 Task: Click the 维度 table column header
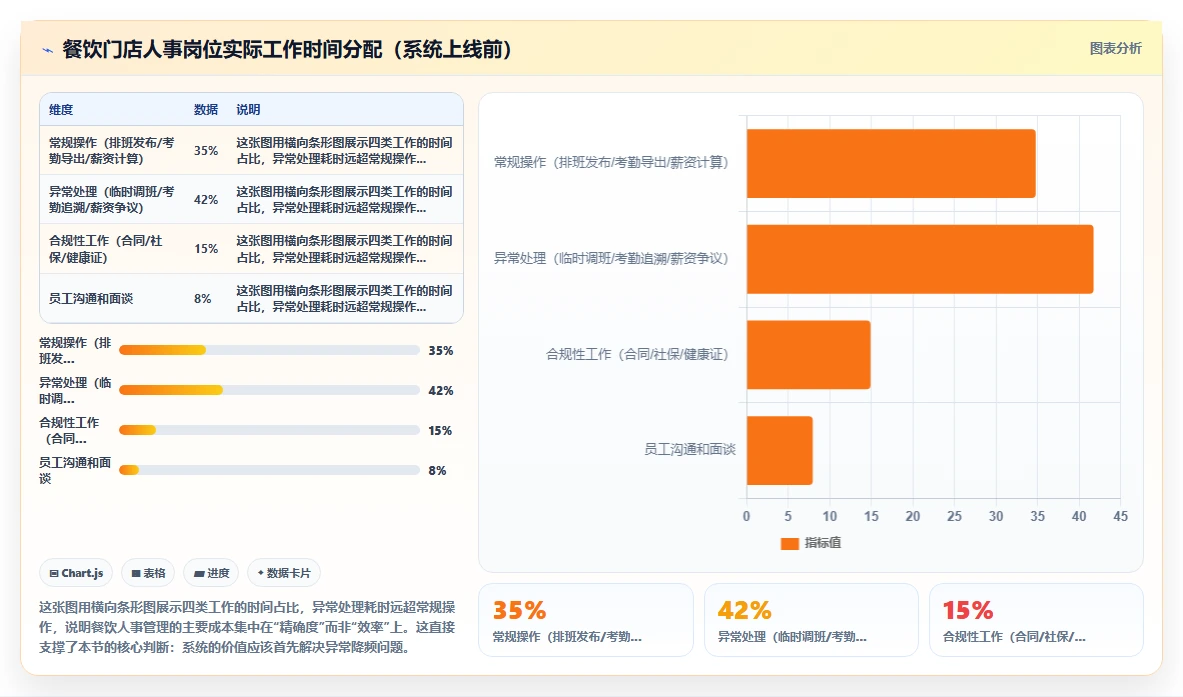tap(61, 109)
